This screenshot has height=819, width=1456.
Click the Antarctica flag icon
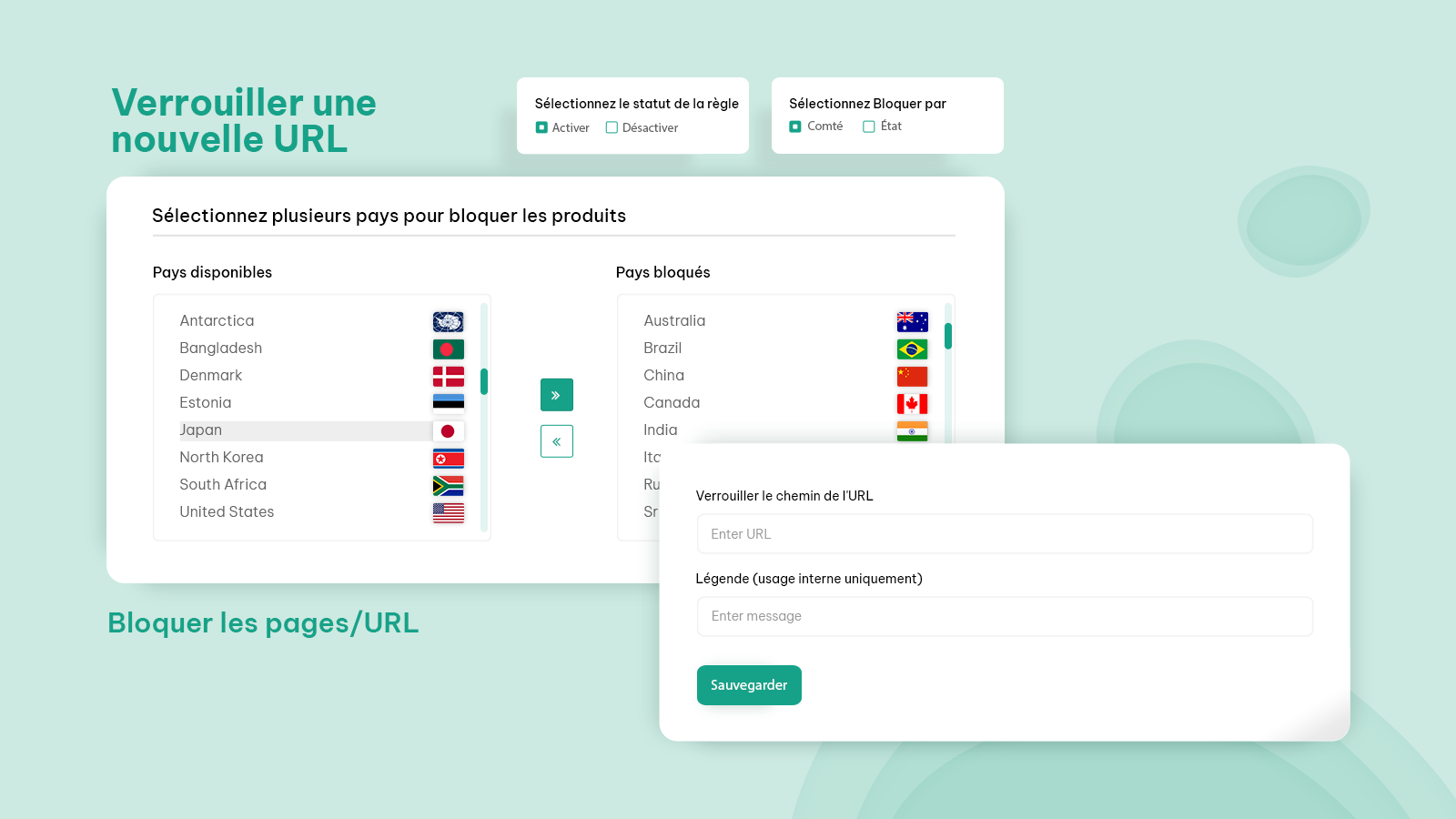(x=448, y=321)
